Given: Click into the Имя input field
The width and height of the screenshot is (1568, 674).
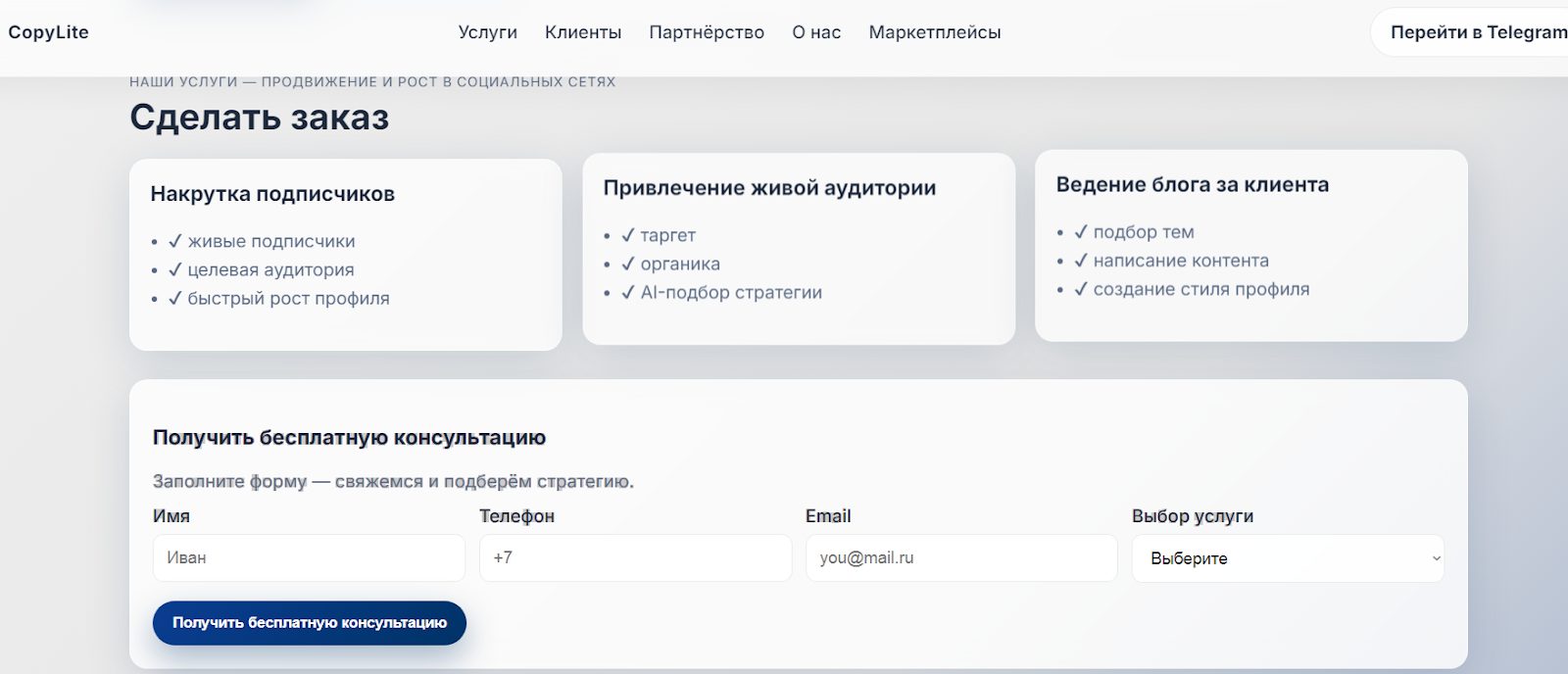Looking at the screenshot, I should click(309, 557).
